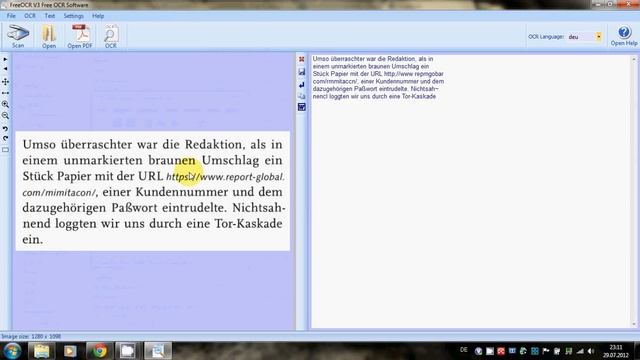Image resolution: width=640 pixels, height=360 pixels.
Task: Click the text pane scrollbar up arrow
Action: click(x=634, y=59)
